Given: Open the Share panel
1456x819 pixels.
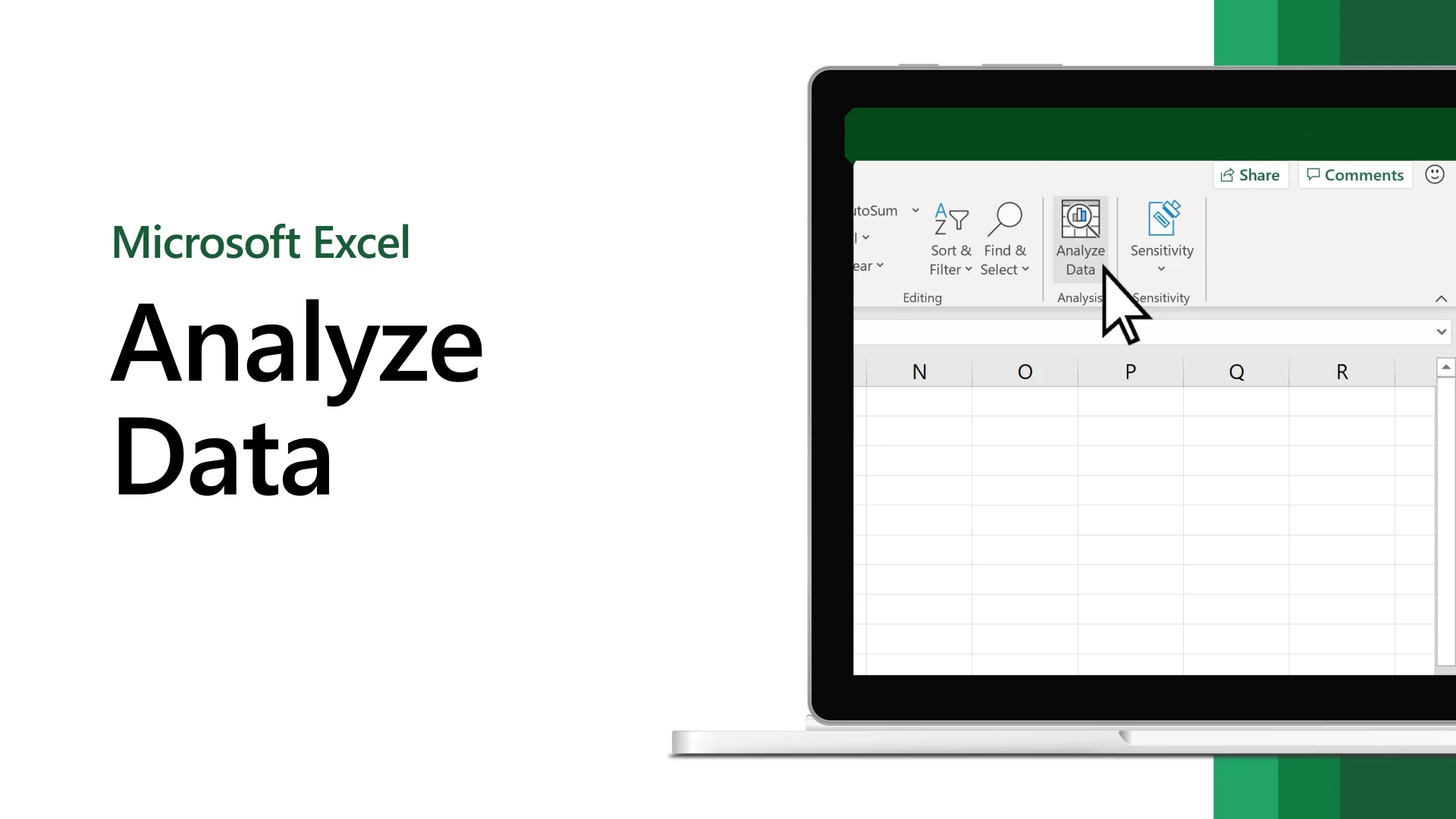Looking at the screenshot, I should (1250, 174).
